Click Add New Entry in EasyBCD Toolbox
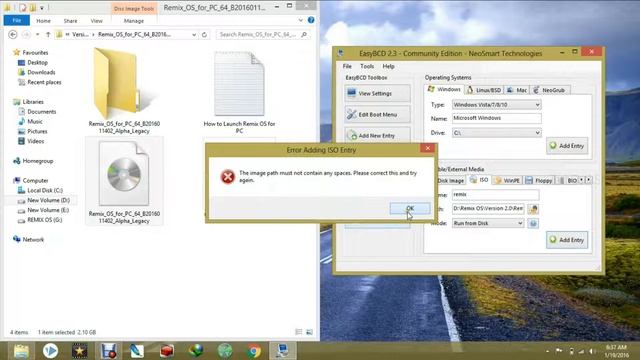The image size is (640, 360). coord(377,135)
